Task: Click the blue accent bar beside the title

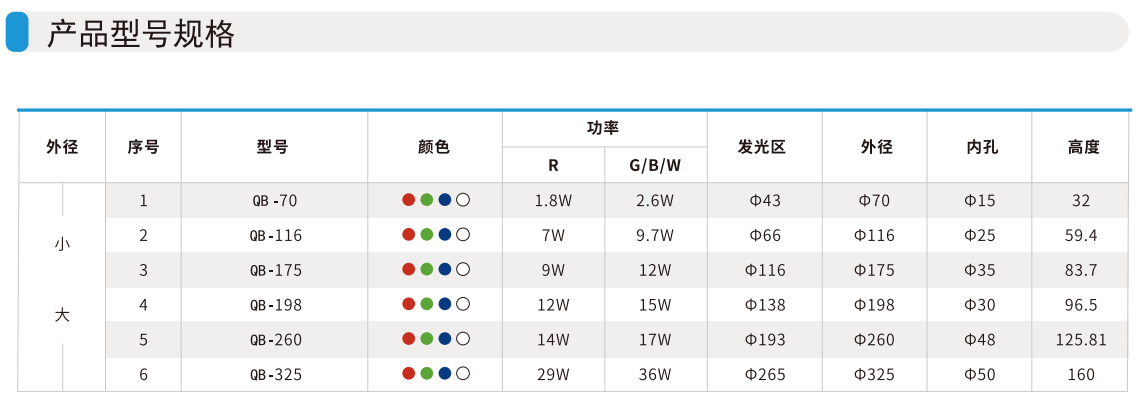Action: tap(17, 32)
